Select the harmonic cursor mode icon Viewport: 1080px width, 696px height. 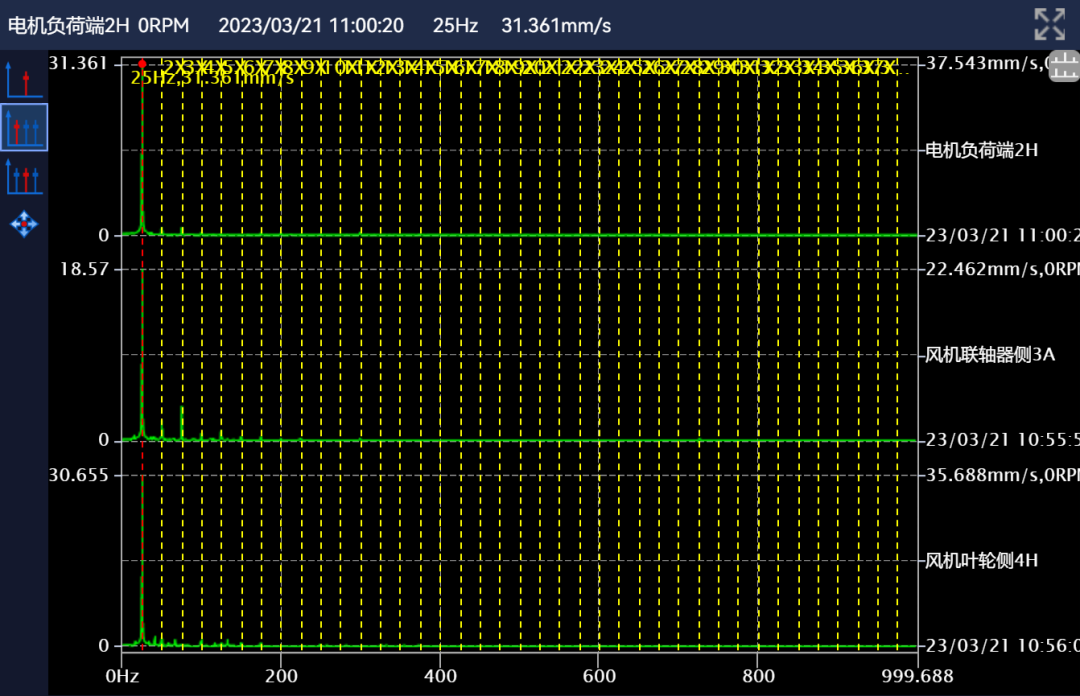click(x=23, y=127)
